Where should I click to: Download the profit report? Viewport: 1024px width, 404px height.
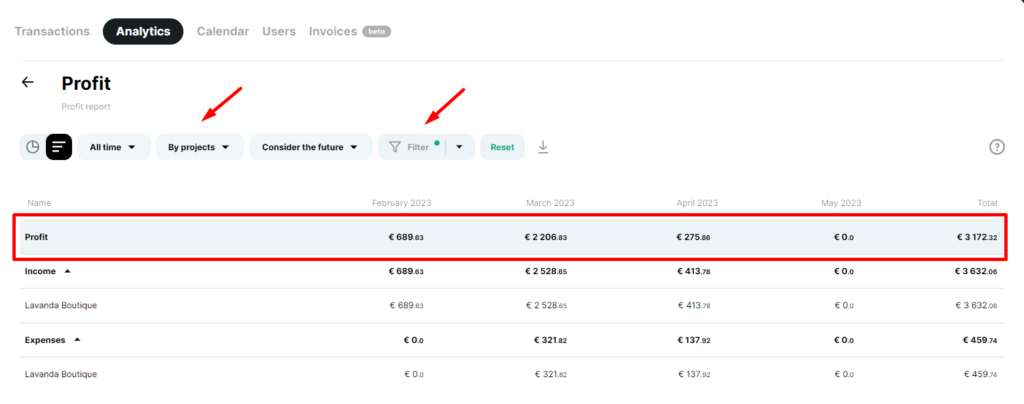coord(543,148)
